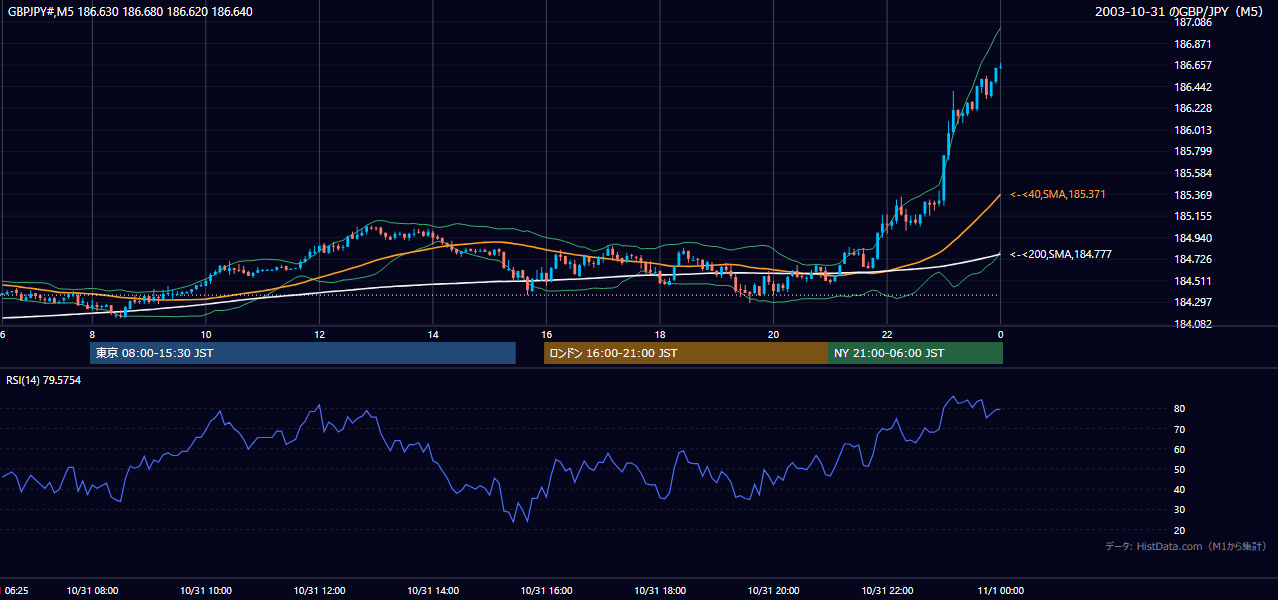Image resolution: width=1278 pixels, height=600 pixels.
Task: Click price axis value 185.155
Action: point(1194,216)
